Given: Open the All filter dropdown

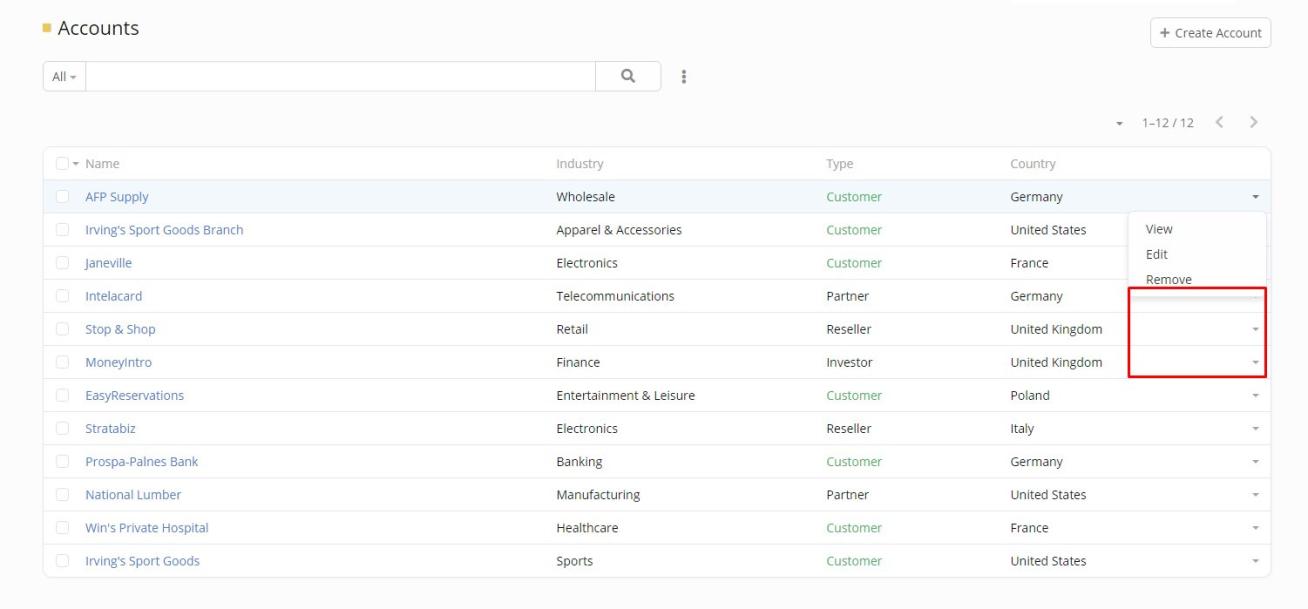Looking at the screenshot, I should (64, 77).
